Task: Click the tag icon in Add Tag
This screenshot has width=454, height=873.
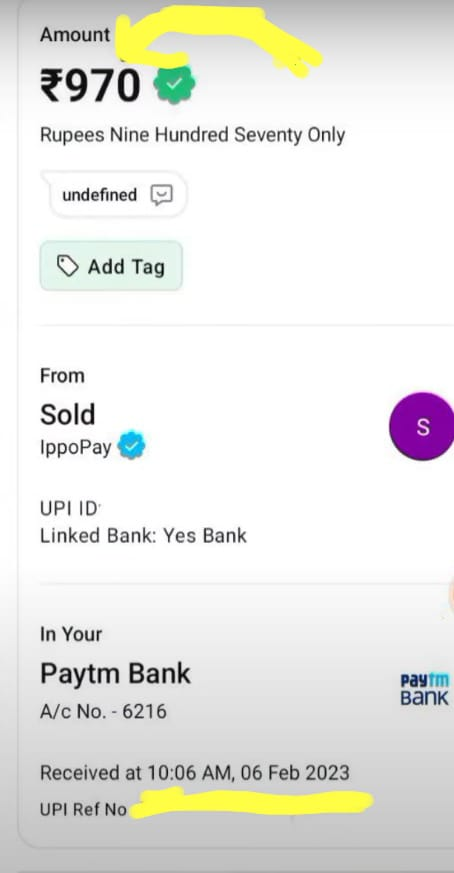Action: coord(68,267)
